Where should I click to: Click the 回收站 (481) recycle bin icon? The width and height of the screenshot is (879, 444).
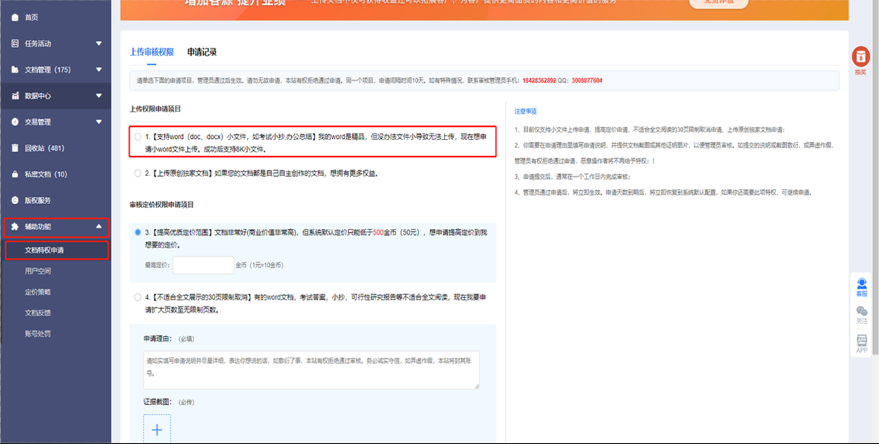pos(14,148)
